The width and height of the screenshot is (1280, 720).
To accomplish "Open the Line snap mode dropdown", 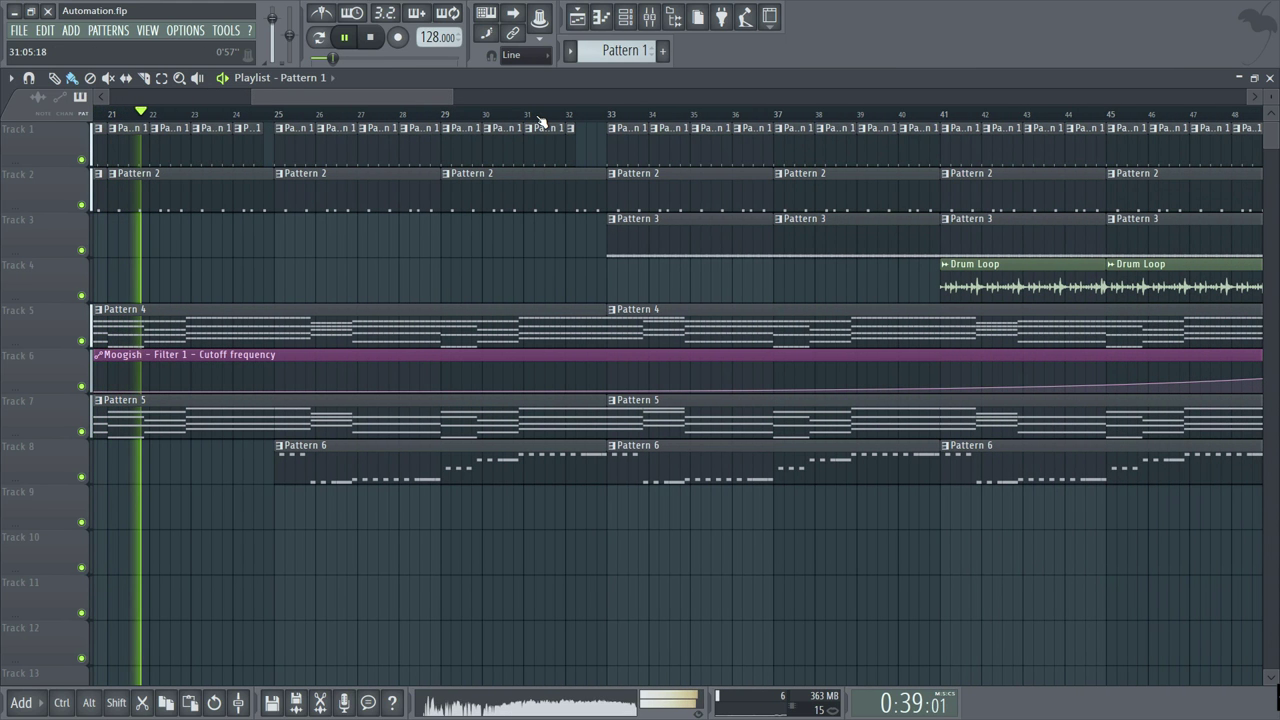I will (525, 55).
